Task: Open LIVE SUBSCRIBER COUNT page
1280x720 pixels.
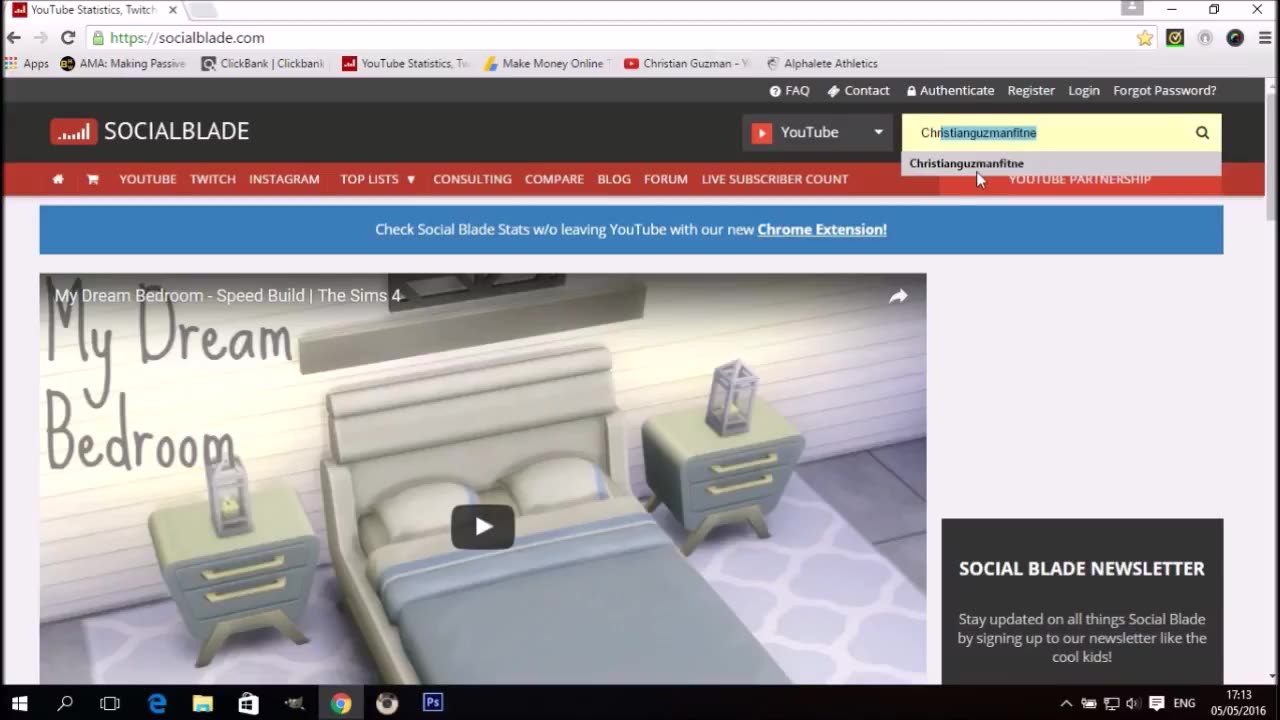Action: pos(775,179)
